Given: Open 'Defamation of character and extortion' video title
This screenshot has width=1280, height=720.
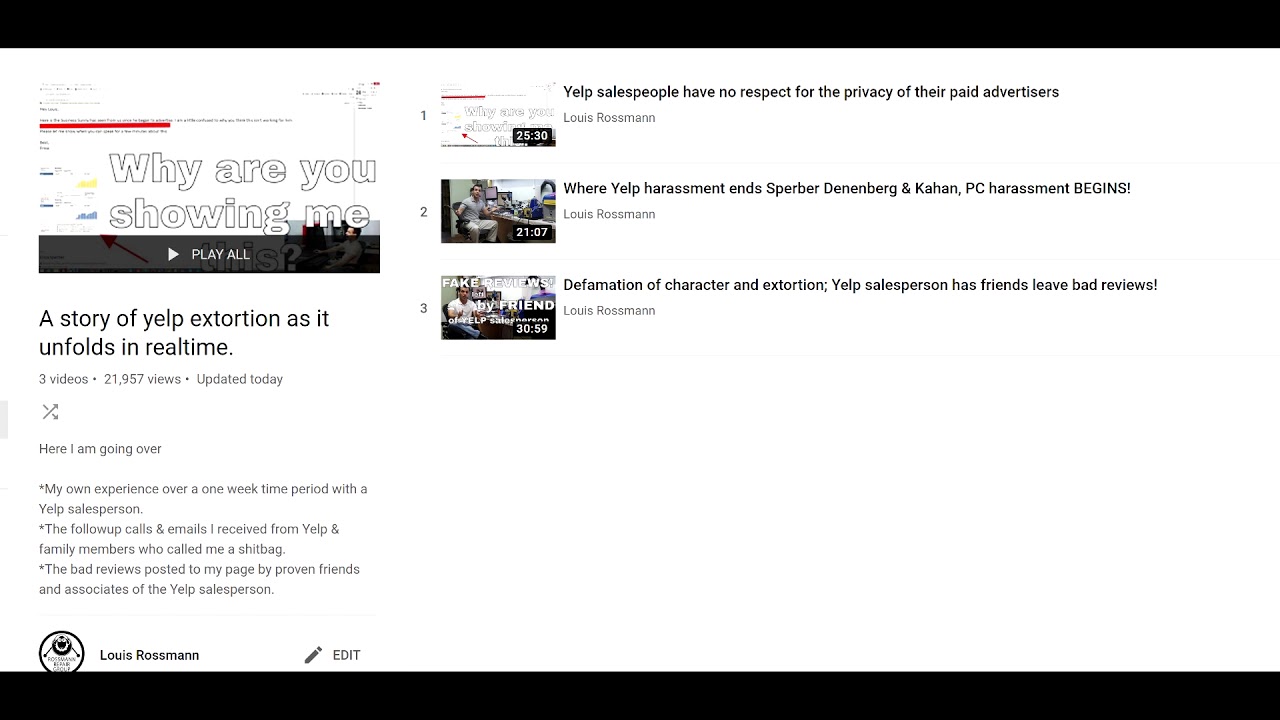Looking at the screenshot, I should [x=860, y=285].
